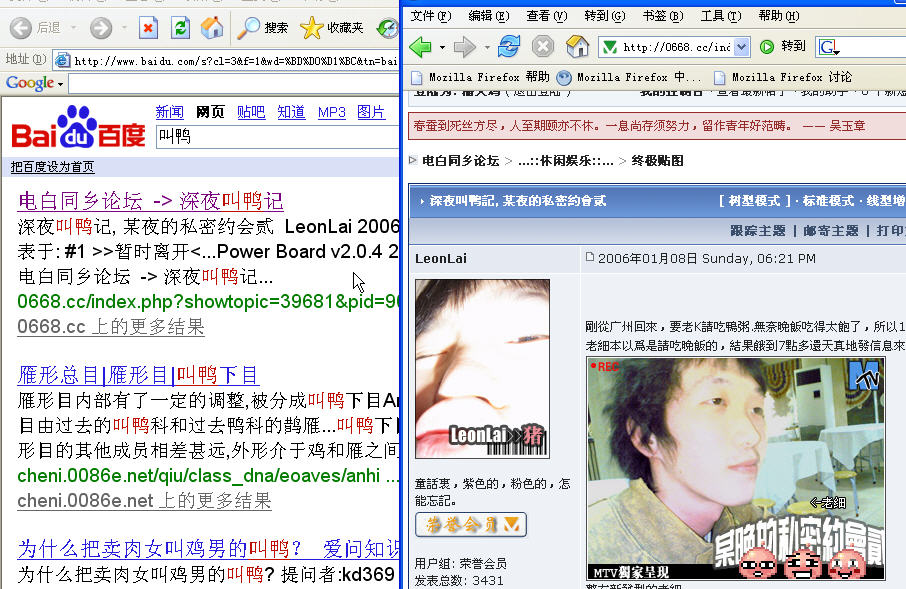
Task: Click Firefox green back arrow
Action: pos(421,47)
